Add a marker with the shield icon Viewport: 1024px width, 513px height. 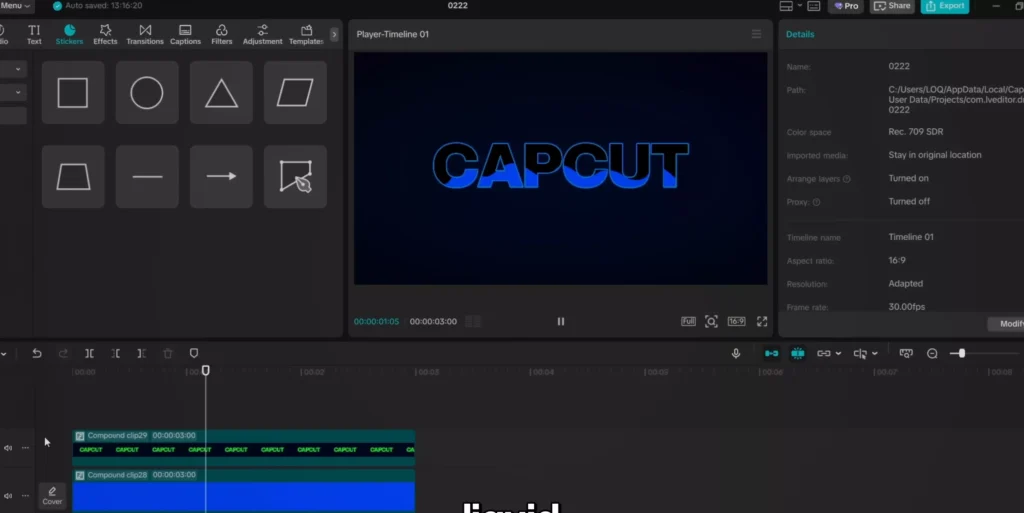click(194, 353)
